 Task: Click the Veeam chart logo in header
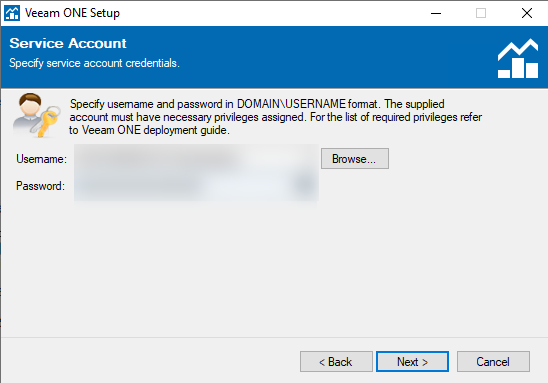pyautogui.click(x=518, y=58)
